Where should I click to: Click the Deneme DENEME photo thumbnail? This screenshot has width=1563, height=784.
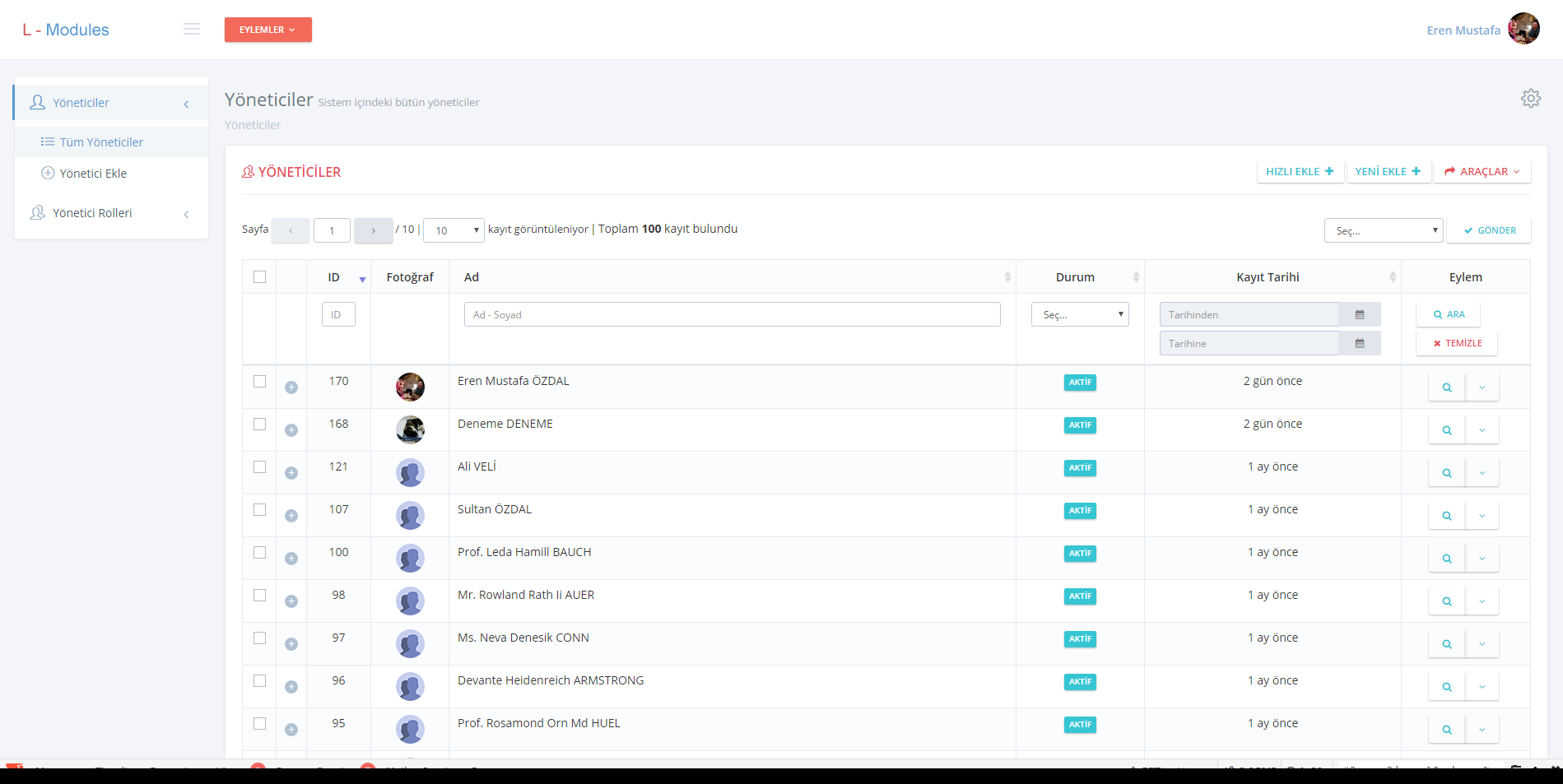(x=410, y=429)
